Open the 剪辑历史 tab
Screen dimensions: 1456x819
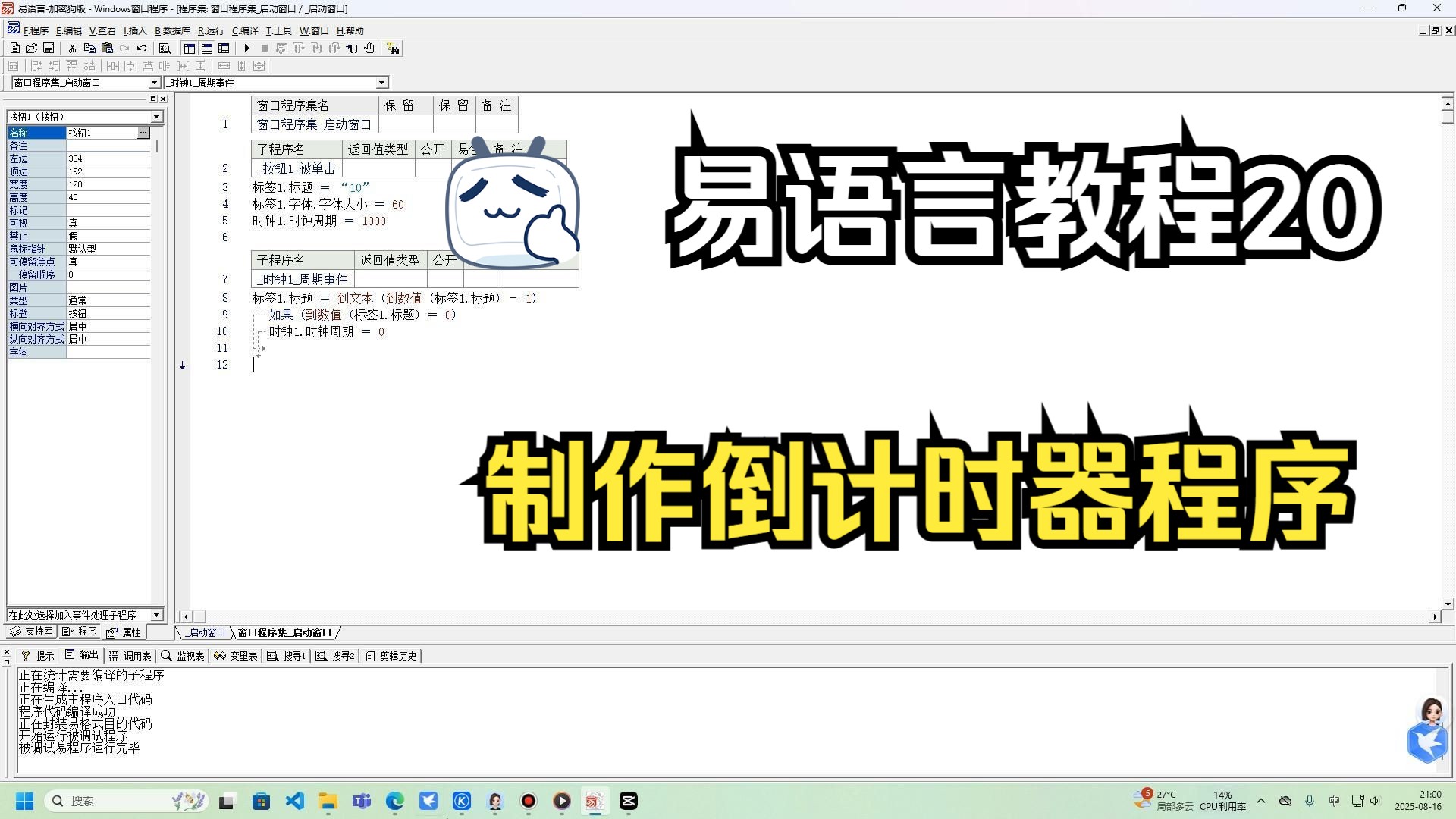392,656
